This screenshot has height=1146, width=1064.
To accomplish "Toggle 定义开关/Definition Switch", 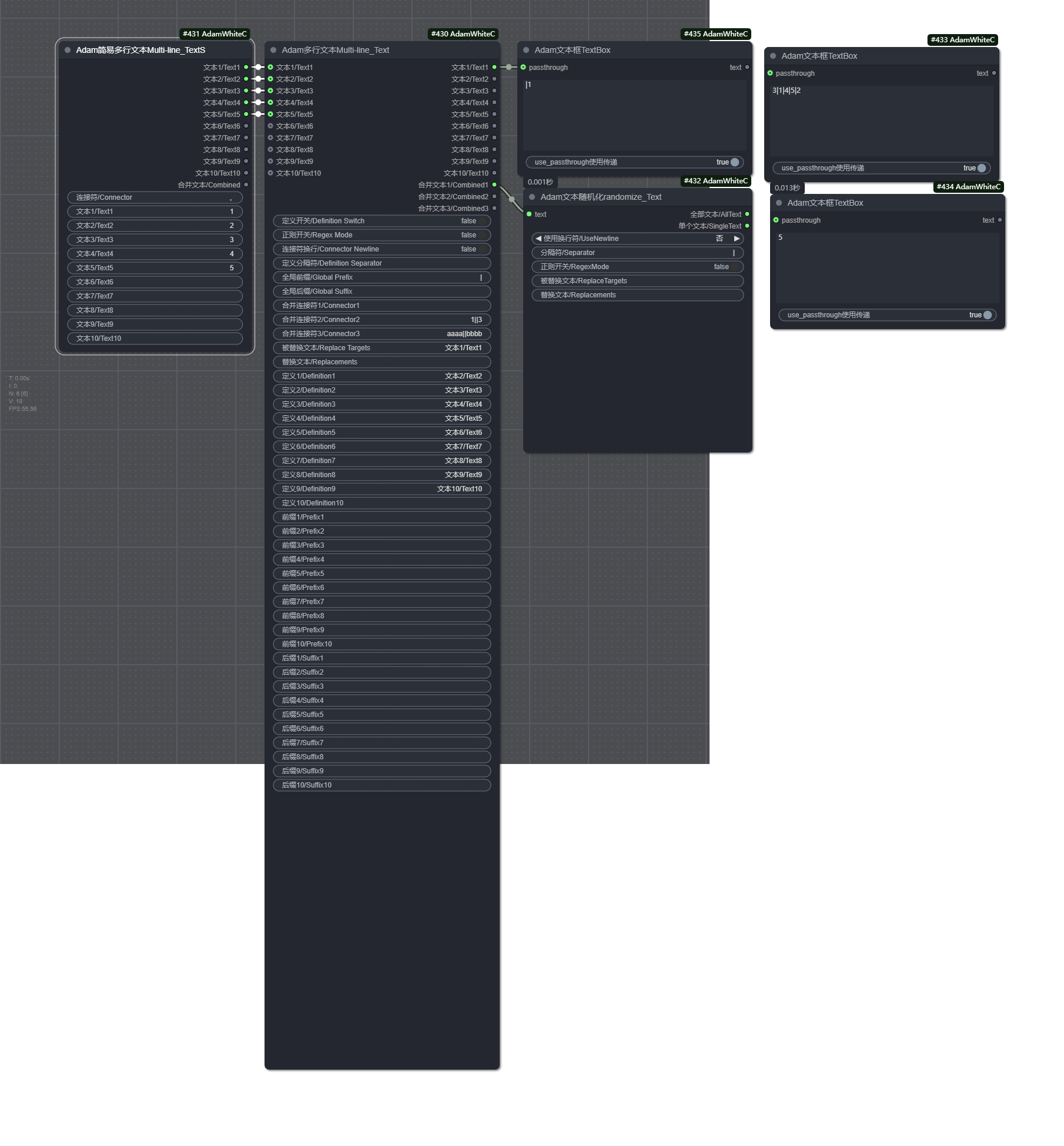I will [382, 221].
